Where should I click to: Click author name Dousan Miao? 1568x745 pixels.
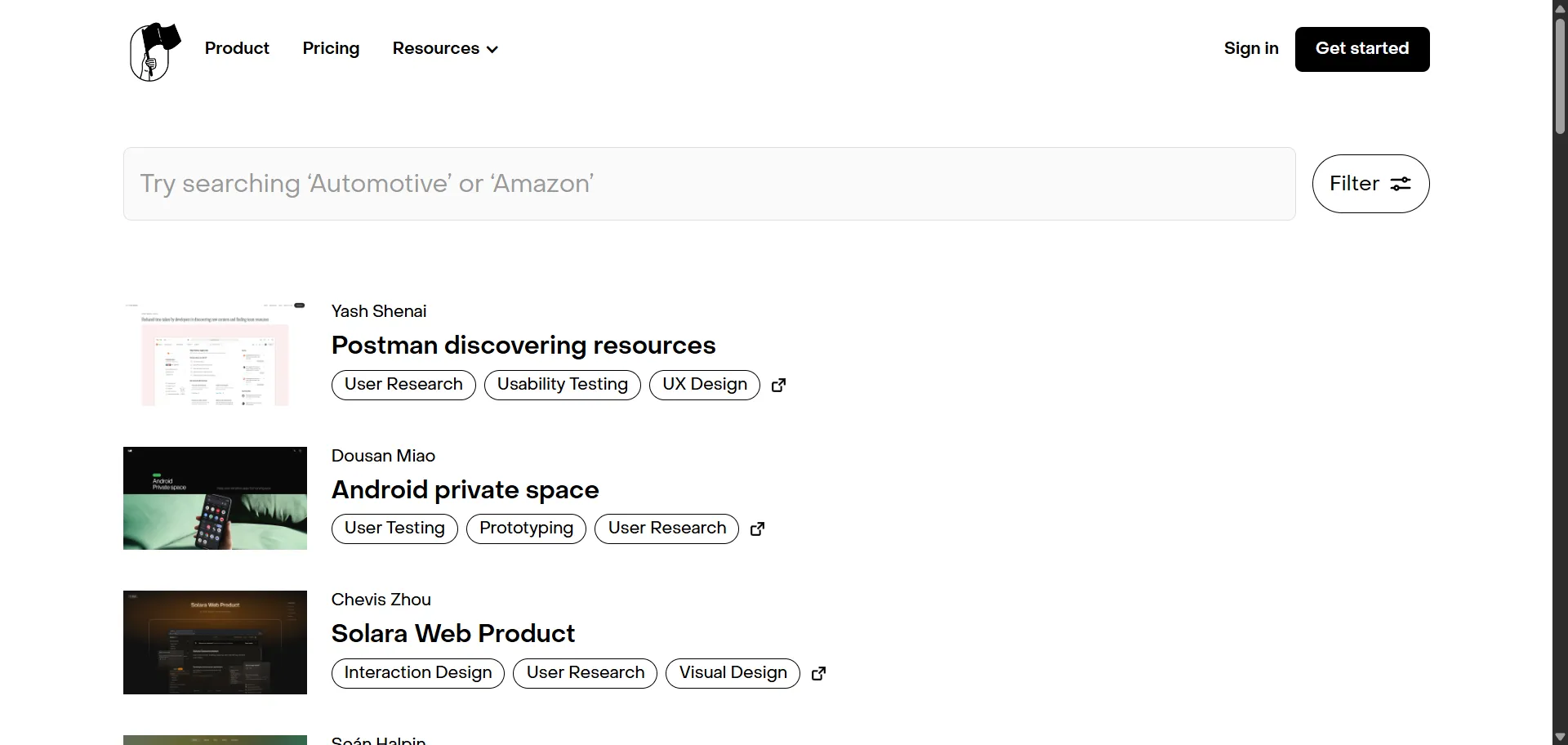[383, 456]
